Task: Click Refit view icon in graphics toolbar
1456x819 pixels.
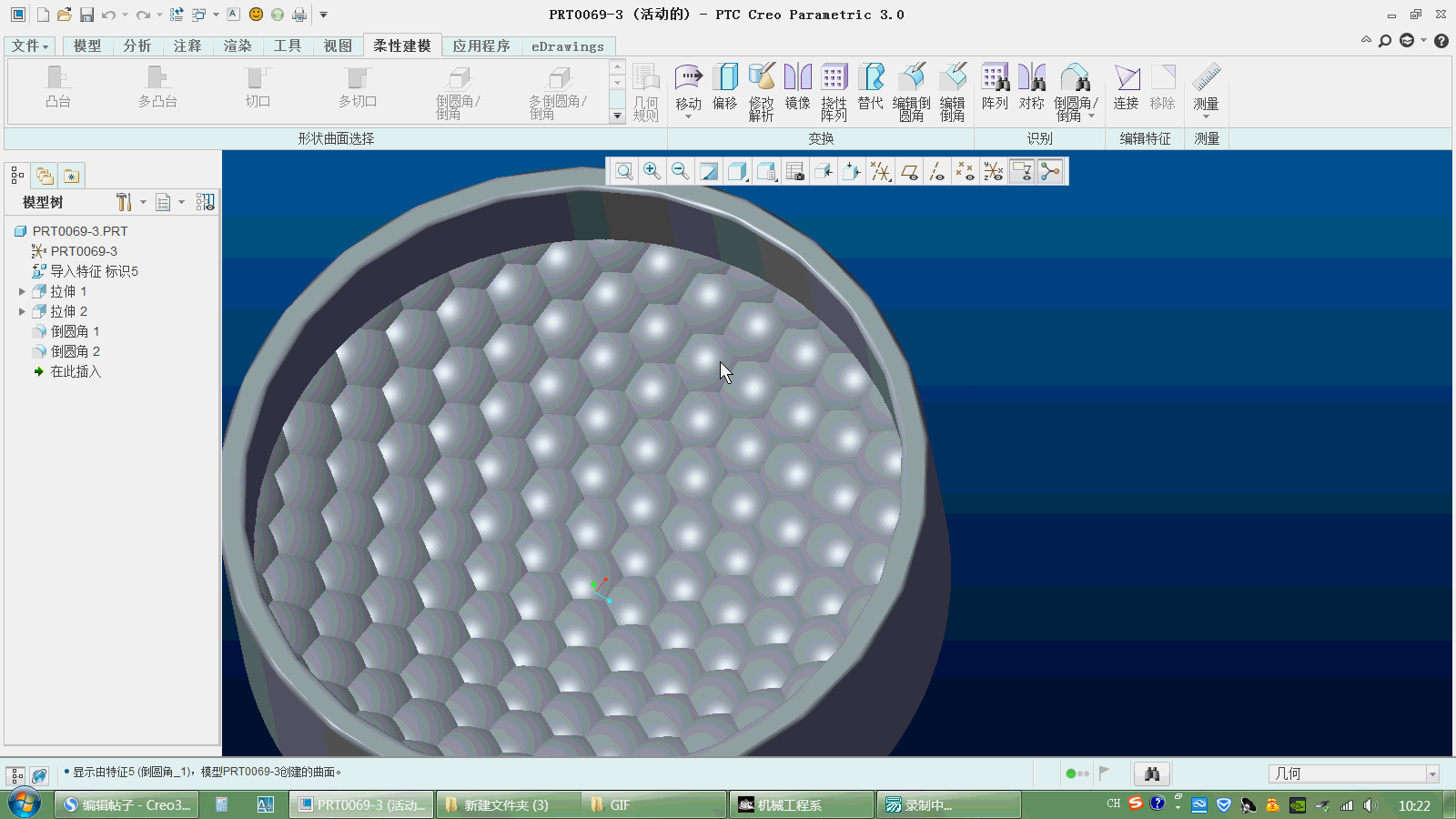Action: (624, 171)
